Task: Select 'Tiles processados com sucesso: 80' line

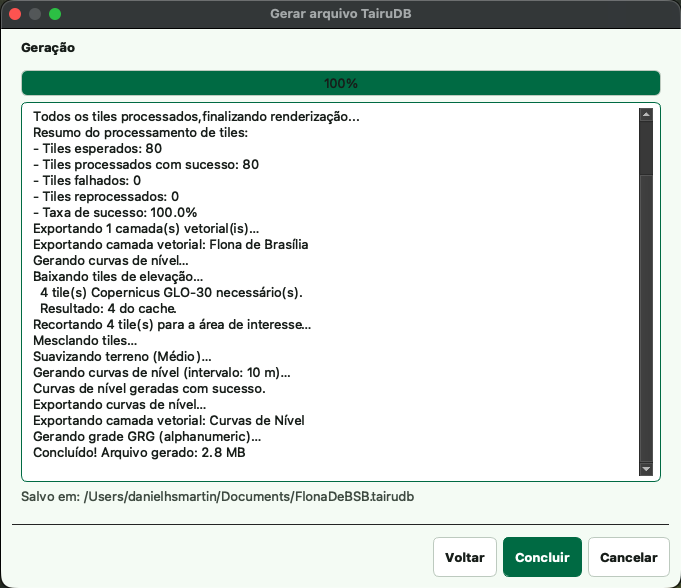Action: coord(146,165)
